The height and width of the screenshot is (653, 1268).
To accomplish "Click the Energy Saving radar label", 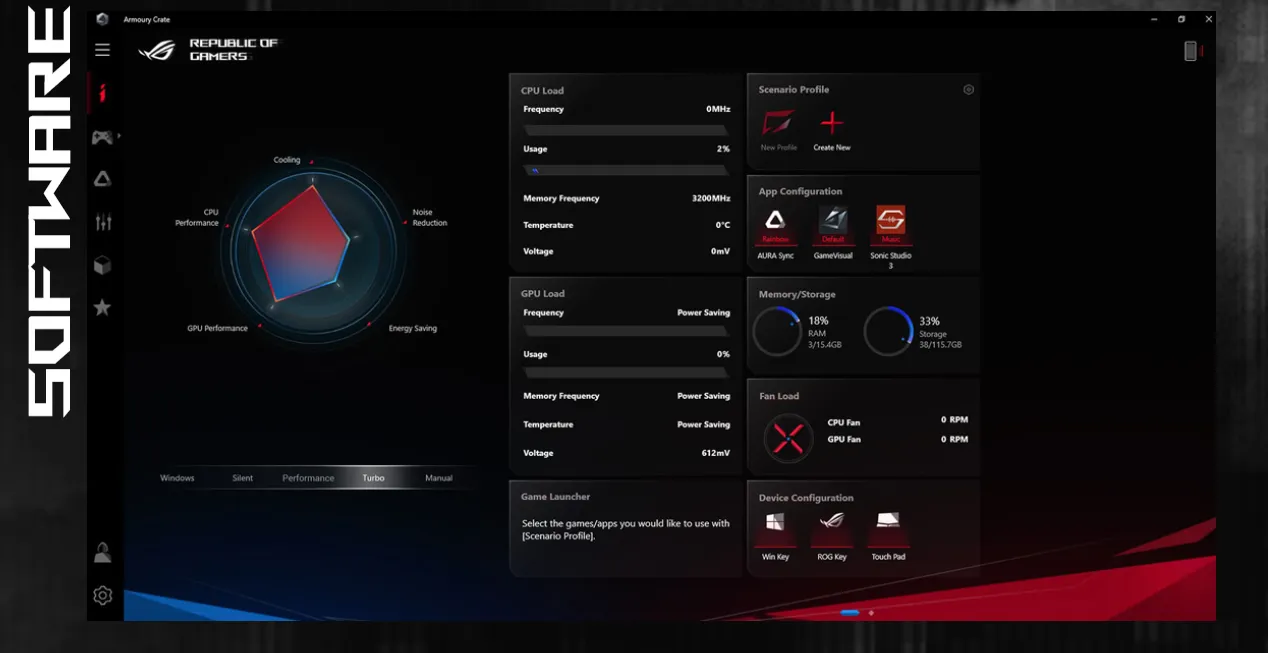I will click(x=413, y=328).
